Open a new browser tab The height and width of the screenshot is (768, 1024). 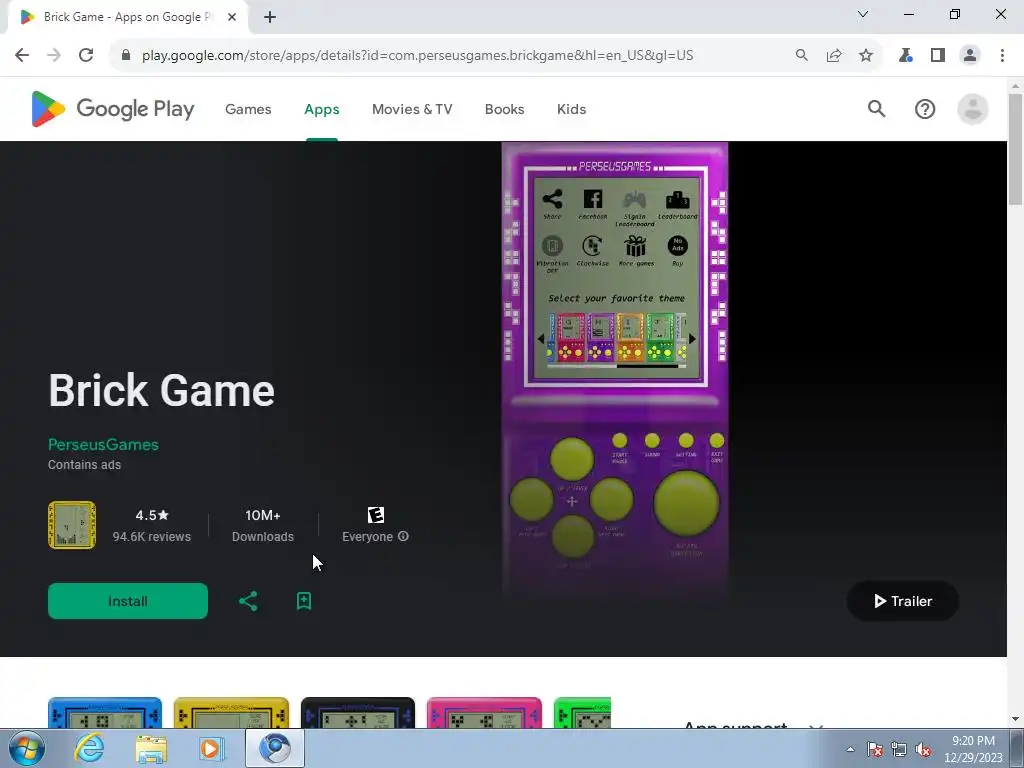[270, 17]
